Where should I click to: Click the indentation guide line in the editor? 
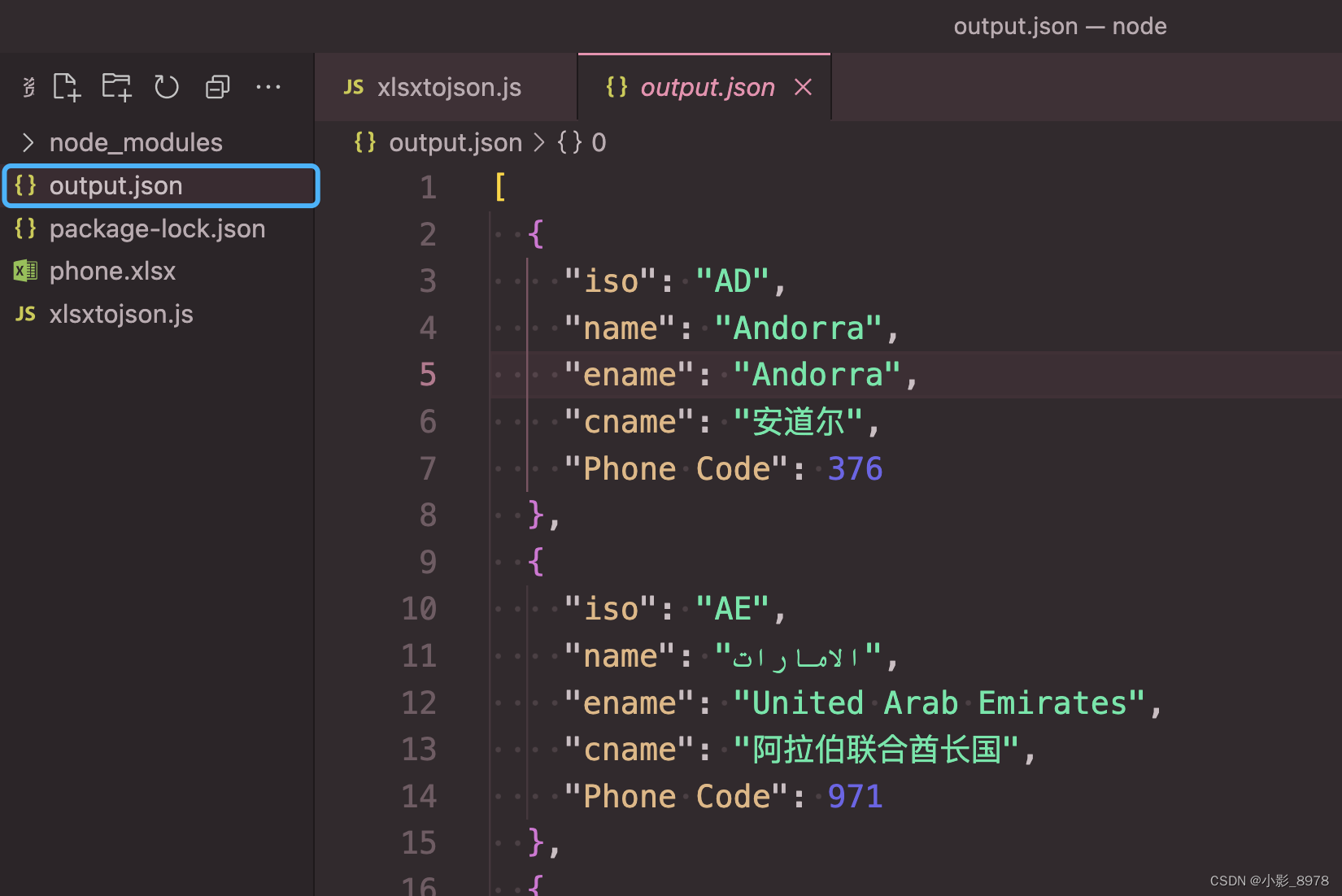pos(529,374)
